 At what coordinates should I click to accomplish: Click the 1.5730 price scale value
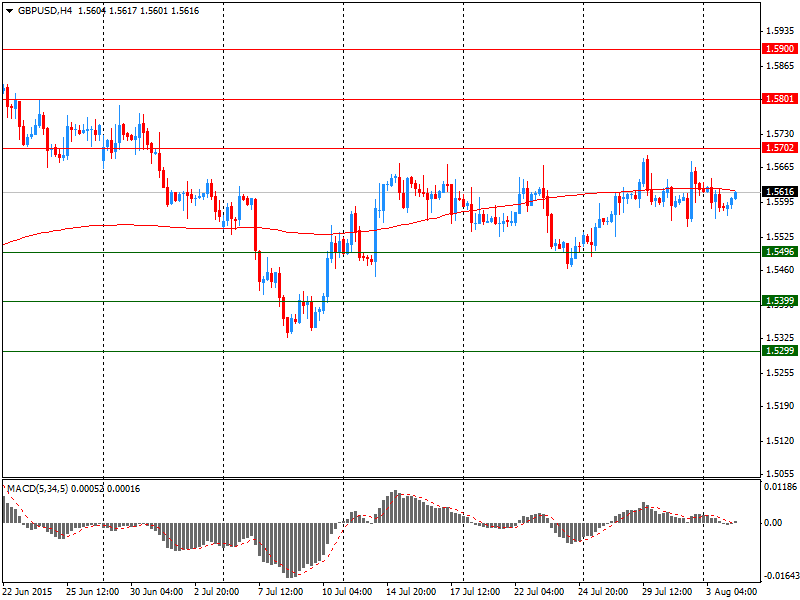[780, 134]
